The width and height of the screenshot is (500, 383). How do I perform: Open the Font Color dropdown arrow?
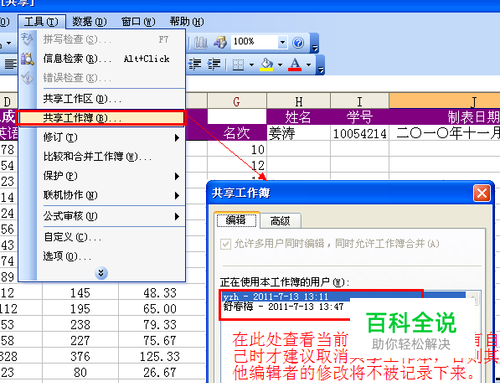[x=309, y=65]
